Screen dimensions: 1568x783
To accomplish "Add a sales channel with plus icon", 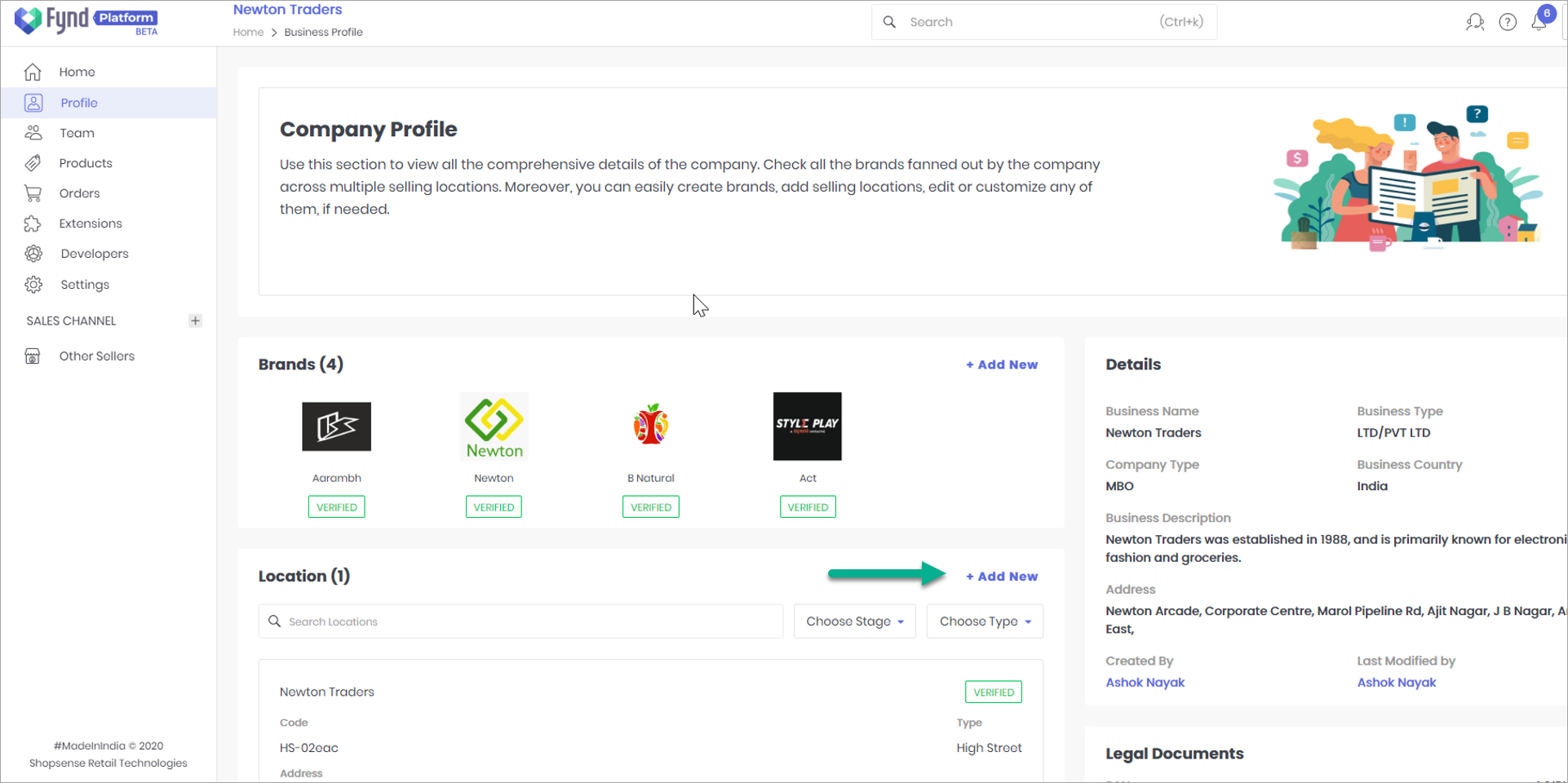I will click(195, 321).
